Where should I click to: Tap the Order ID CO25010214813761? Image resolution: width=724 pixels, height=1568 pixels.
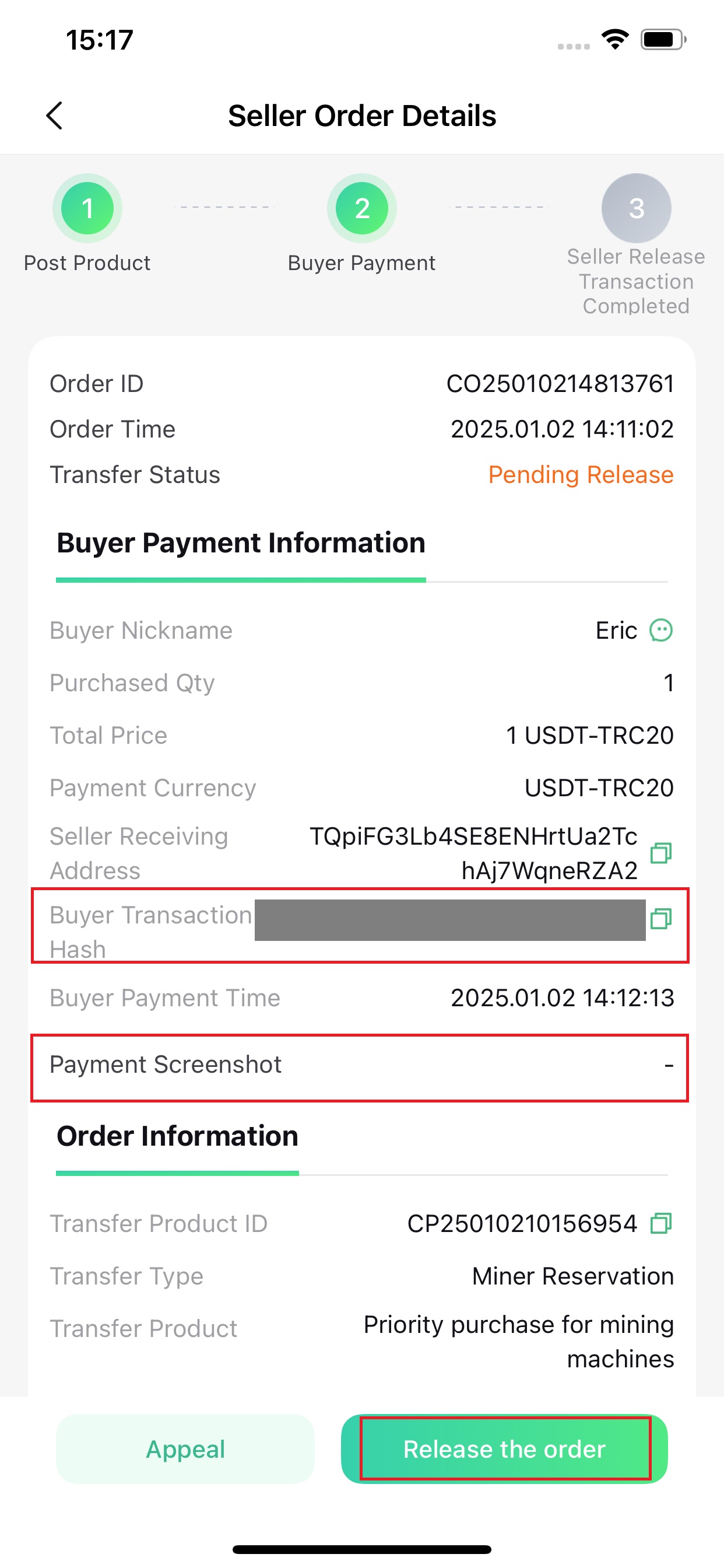click(x=560, y=383)
